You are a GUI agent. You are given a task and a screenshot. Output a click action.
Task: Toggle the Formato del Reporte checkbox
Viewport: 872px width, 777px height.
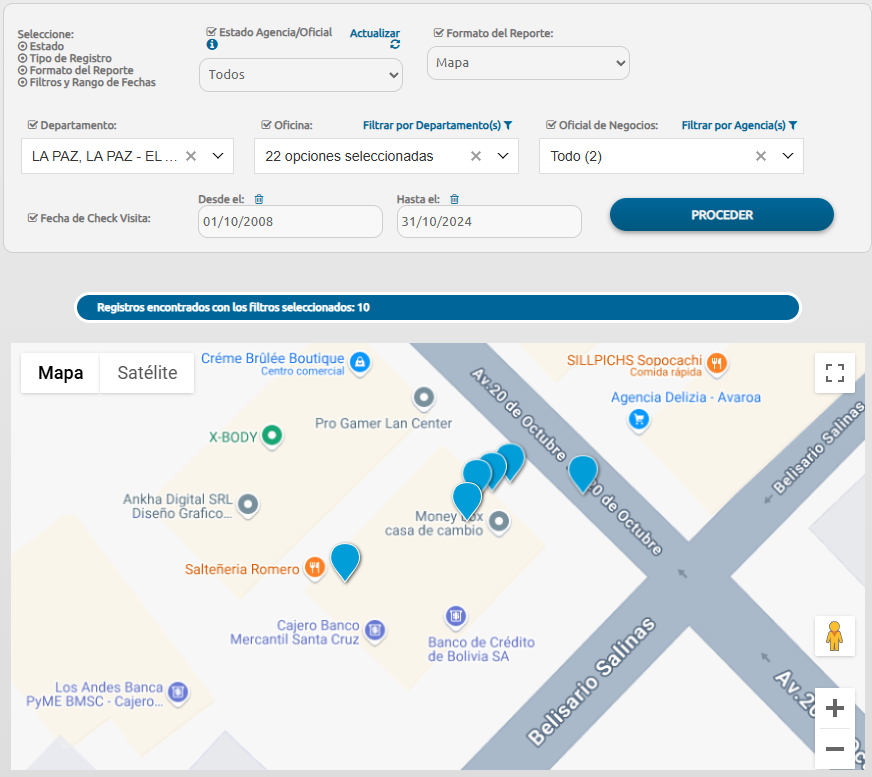(x=439, y=33)
